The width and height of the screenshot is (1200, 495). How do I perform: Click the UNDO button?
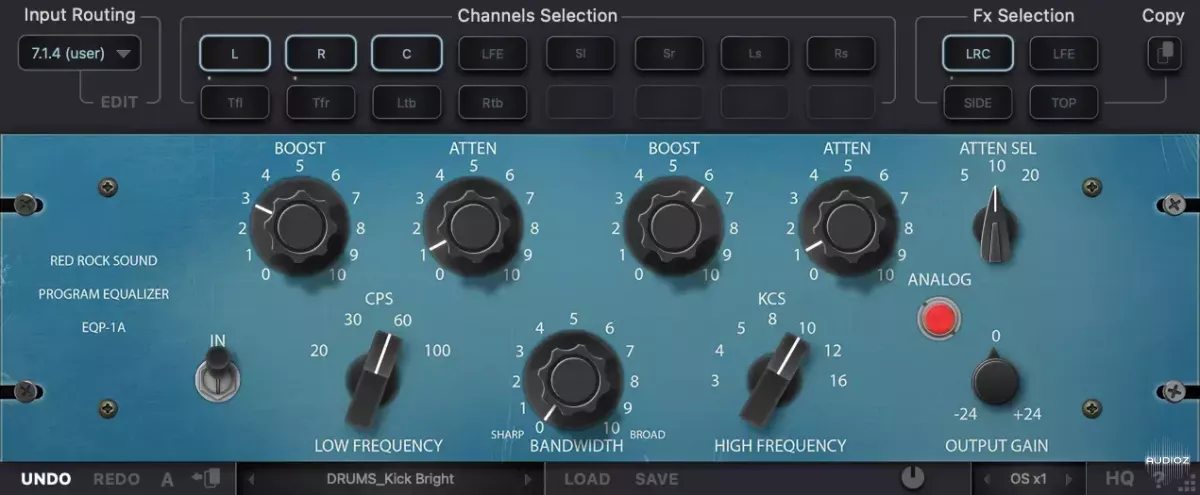46,479
